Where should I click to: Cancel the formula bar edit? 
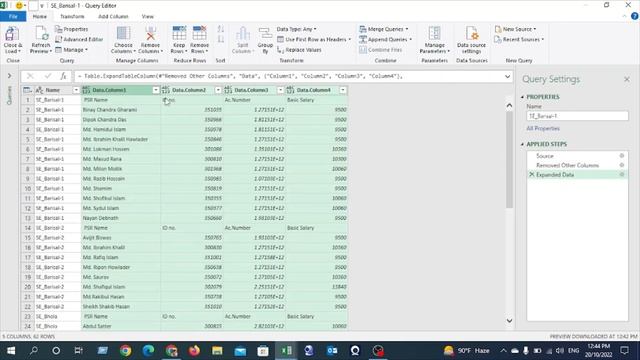[30, 76]
